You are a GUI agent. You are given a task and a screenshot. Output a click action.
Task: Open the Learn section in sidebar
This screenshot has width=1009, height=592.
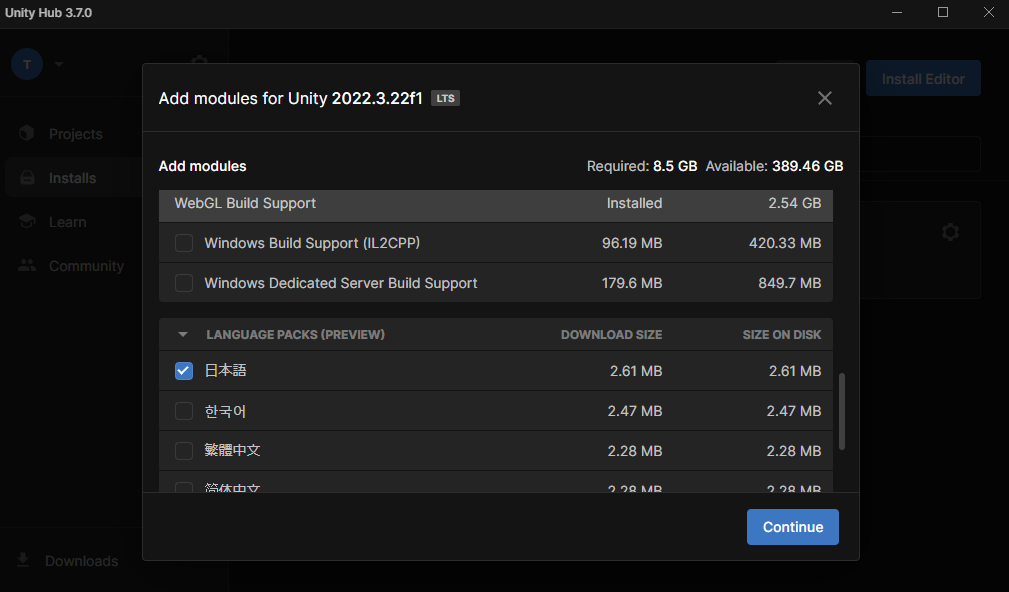click(x=67, y=222)
